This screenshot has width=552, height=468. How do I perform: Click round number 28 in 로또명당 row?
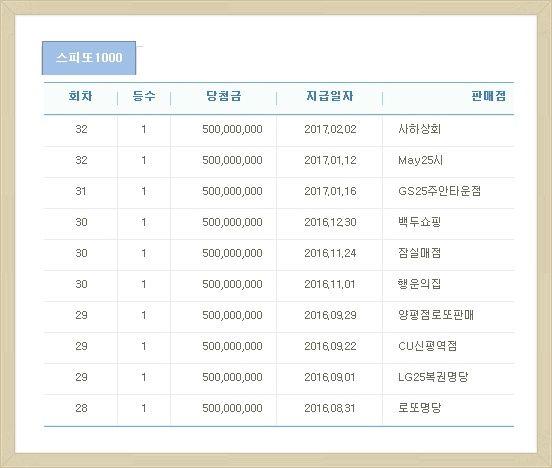click(81, 408)
